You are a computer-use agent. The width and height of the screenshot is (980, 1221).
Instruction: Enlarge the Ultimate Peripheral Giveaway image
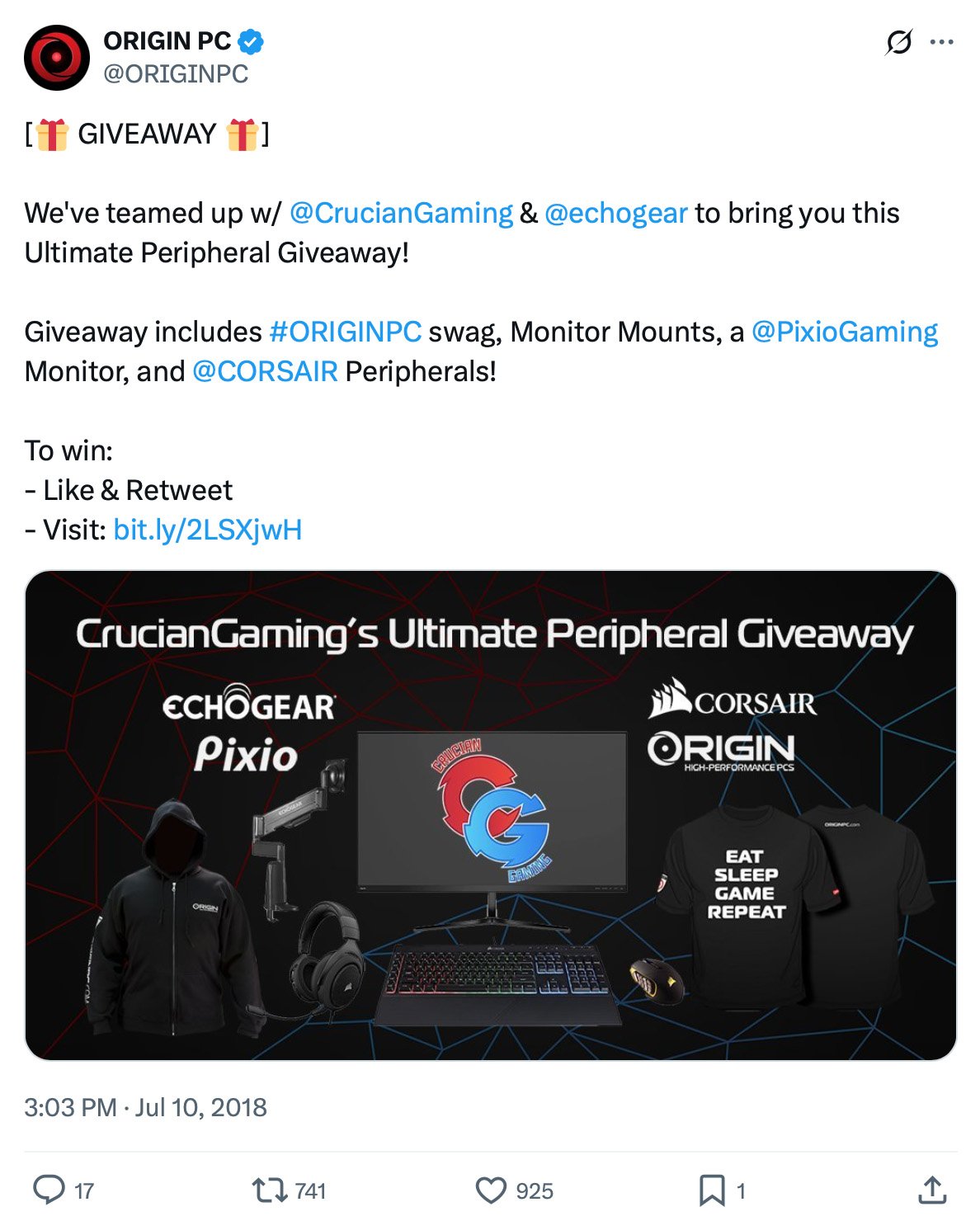click(490, 817)
